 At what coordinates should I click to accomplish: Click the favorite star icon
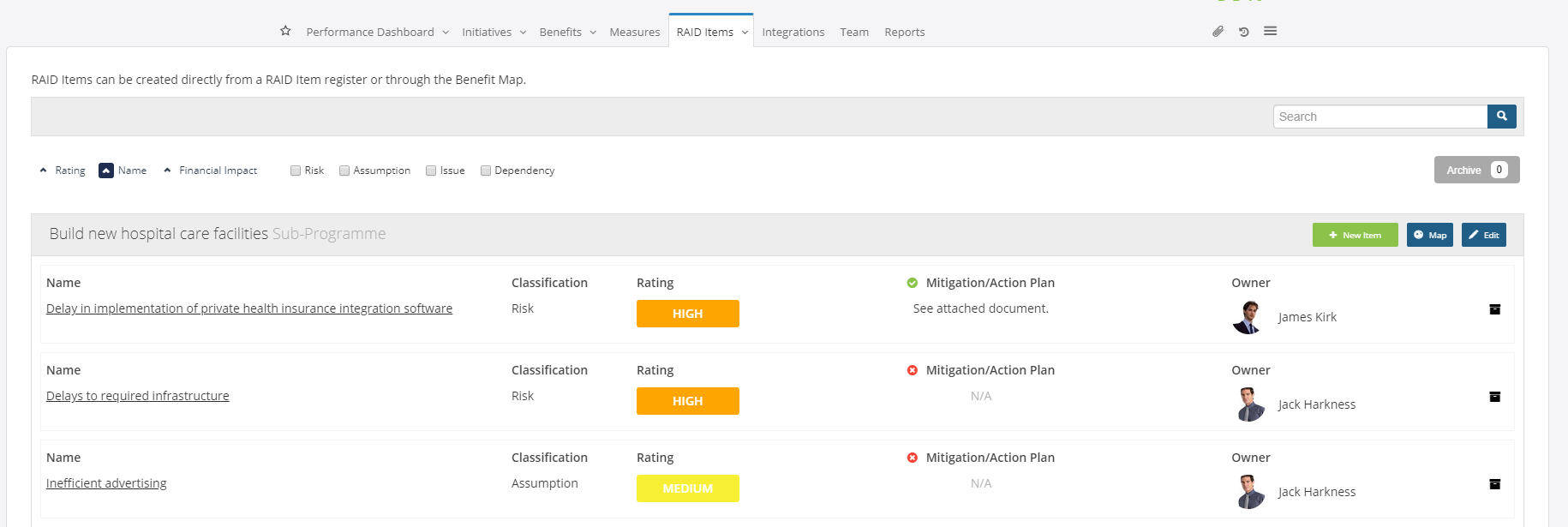pyautogui.click(x=285, y=31)
